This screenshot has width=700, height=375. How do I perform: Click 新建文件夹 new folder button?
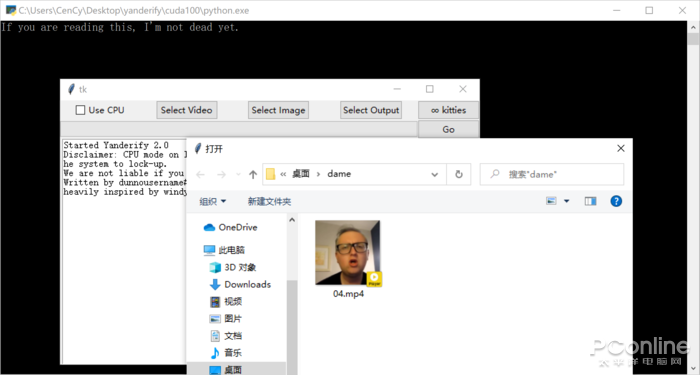click(x=269, y=201)
